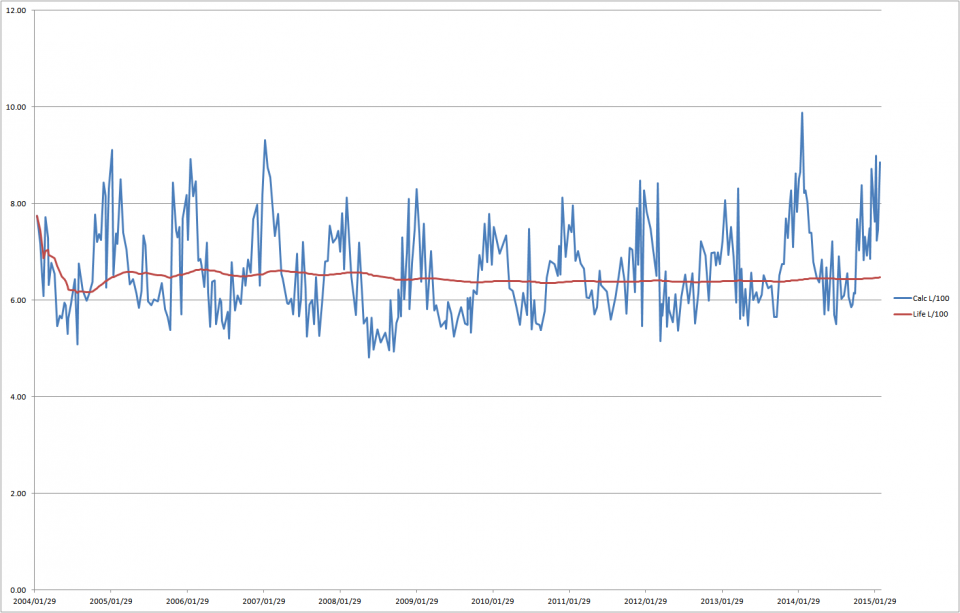The width and height of the screenshot is (960, 613).
Task: Click the blue Calc L/100 legend line marker
Action: click(902, 298)
